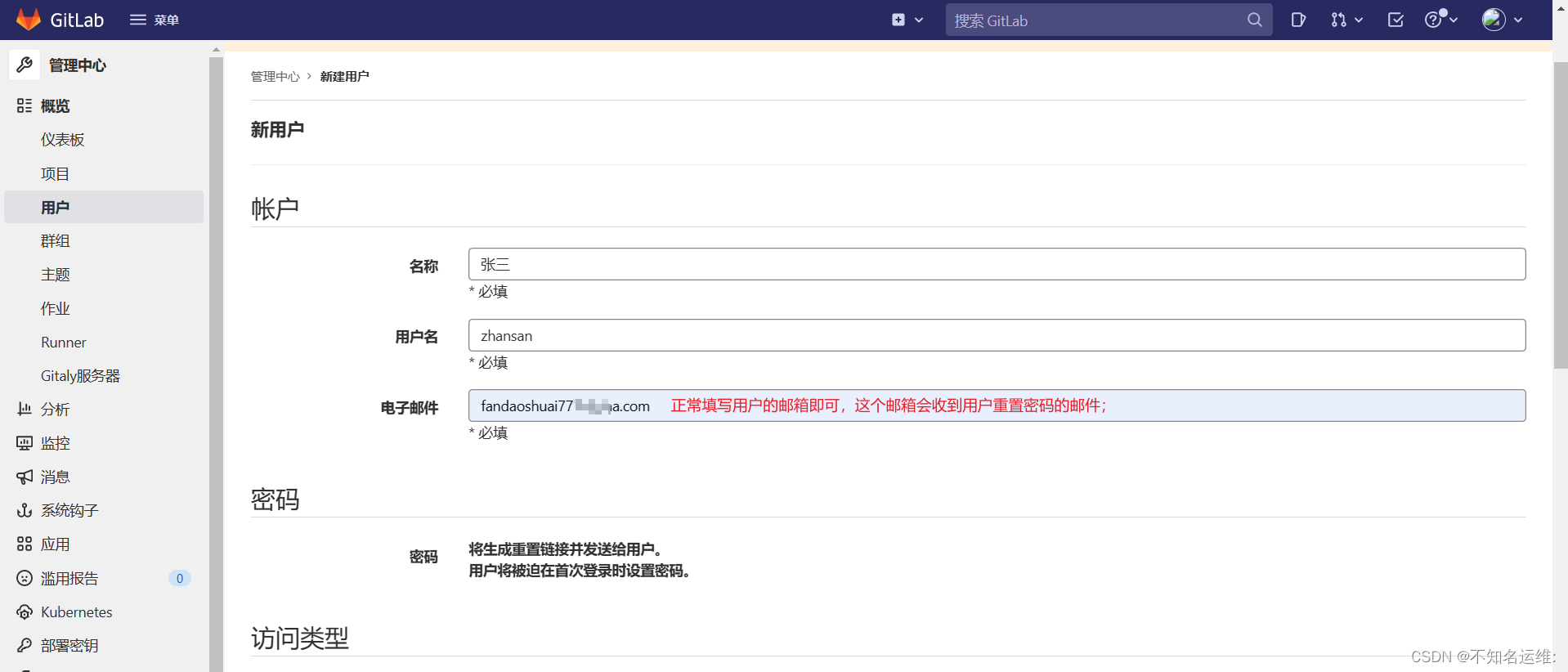Open the hamburger 菜单 menu

click(x=154, y=20)
